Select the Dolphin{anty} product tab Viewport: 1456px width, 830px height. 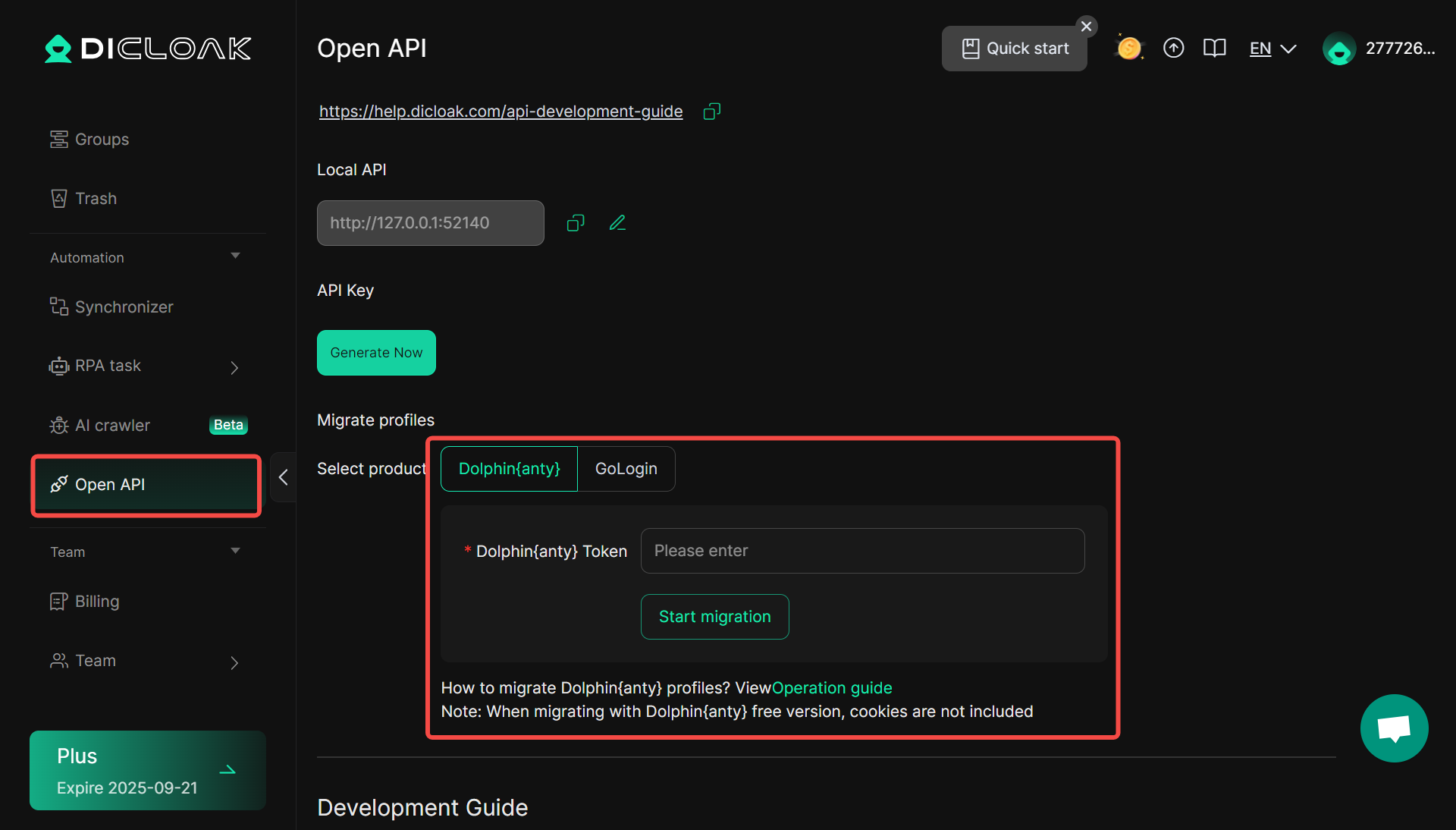click(x=510, y=469)
